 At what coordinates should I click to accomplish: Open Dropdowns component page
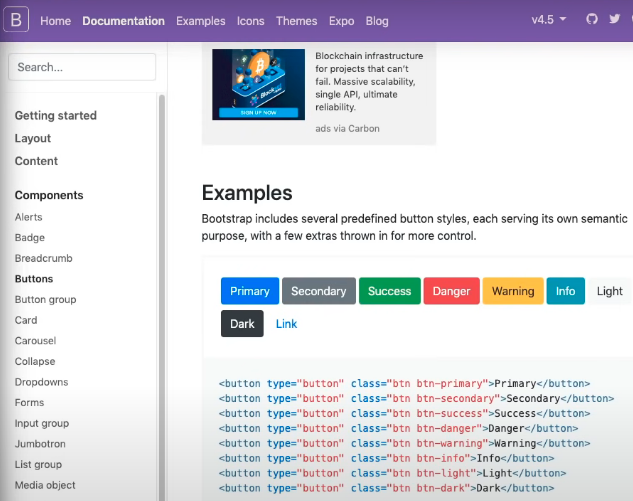[x=42, y=382]
